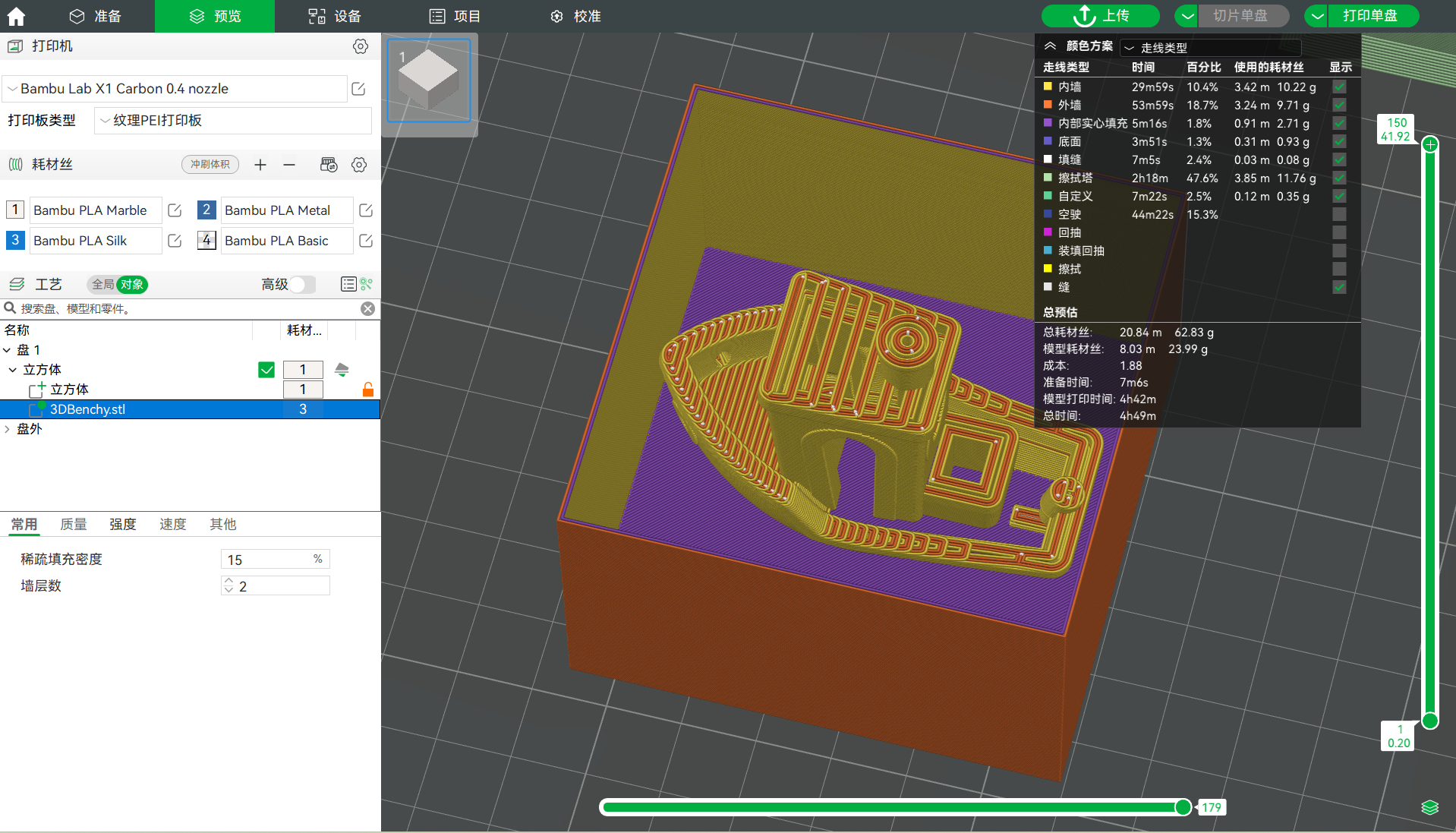Expand the 盘外 tree node
Screen dimensions: 1456x833
(x=8, y=429)
